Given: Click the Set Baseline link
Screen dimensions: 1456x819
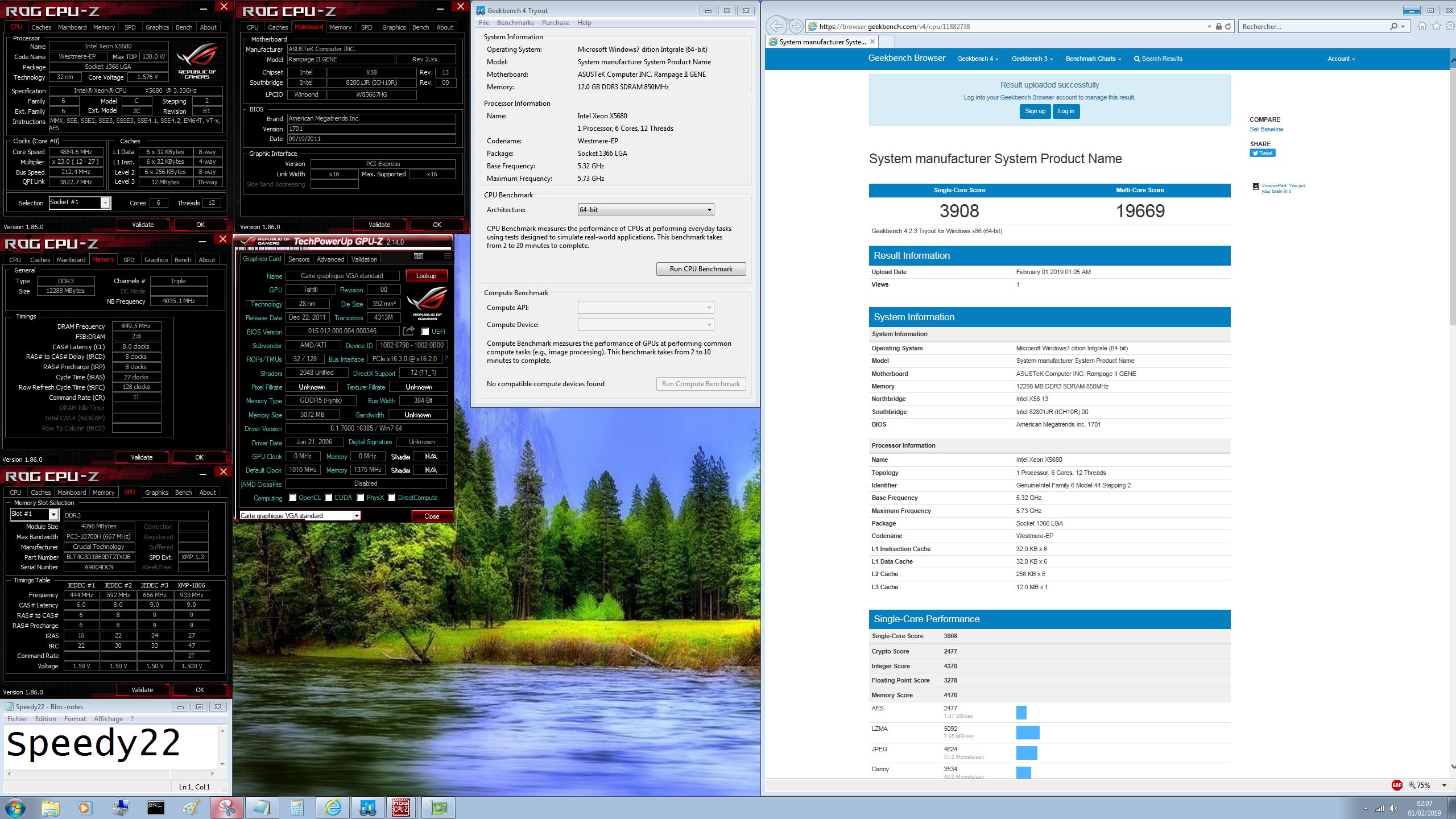Looking at the screenshot, I should [x=1266, y=129].
